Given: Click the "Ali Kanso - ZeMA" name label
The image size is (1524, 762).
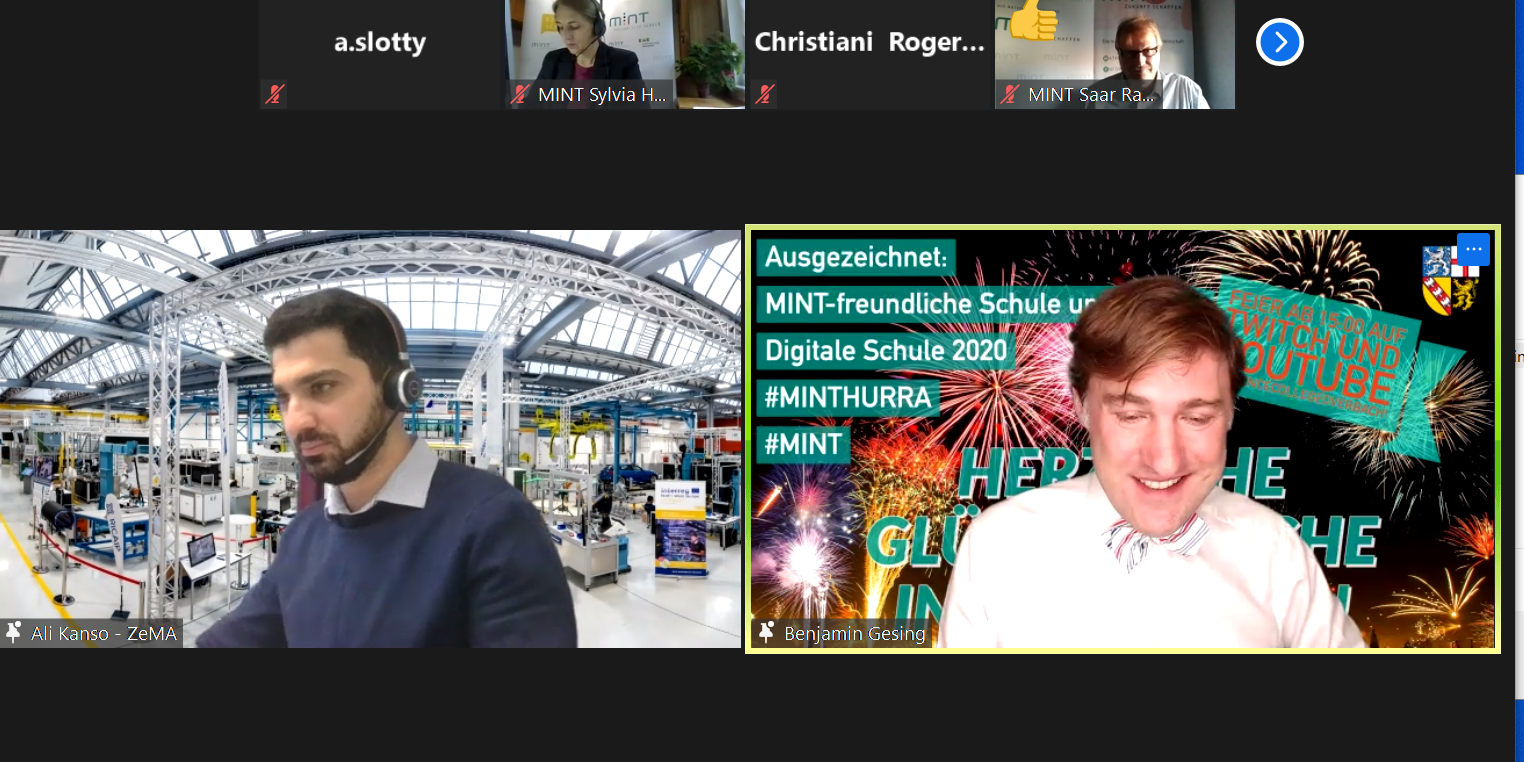Looking at the screenshot, I should 102,633.
